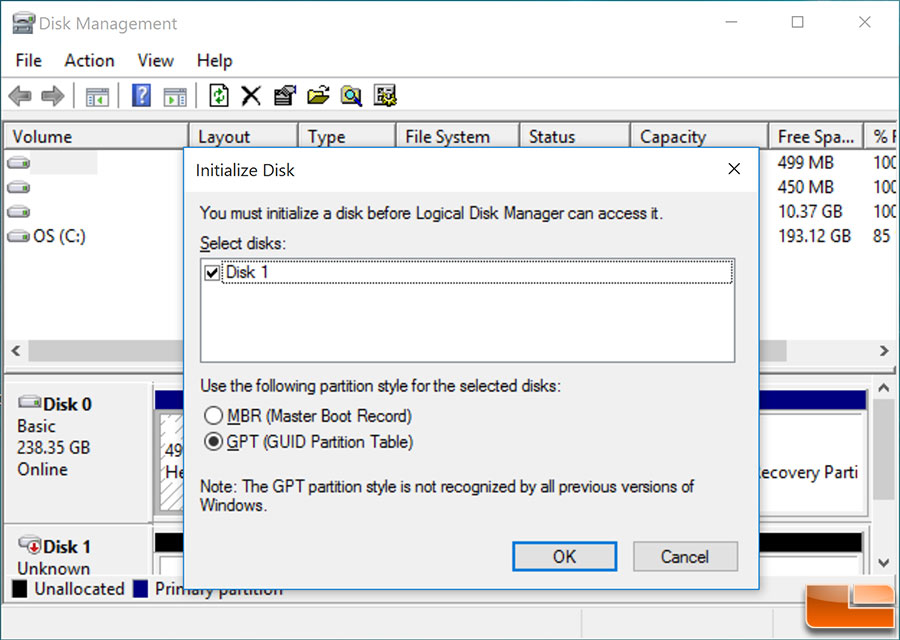
Task: Sort by the Status column header
Action: (x=575, y=137)
